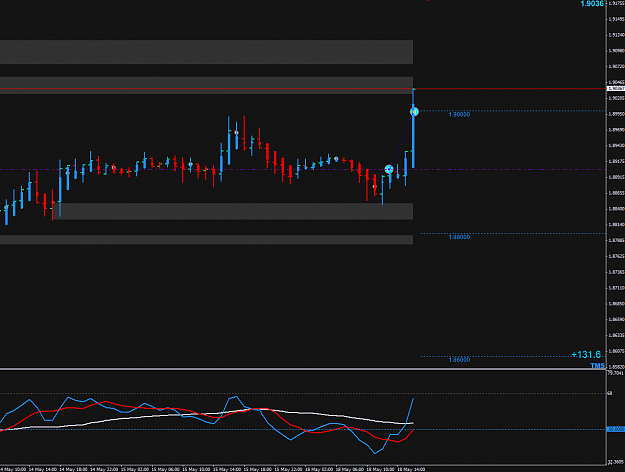Select the purple dashed horizontal line

pos(303,169)
